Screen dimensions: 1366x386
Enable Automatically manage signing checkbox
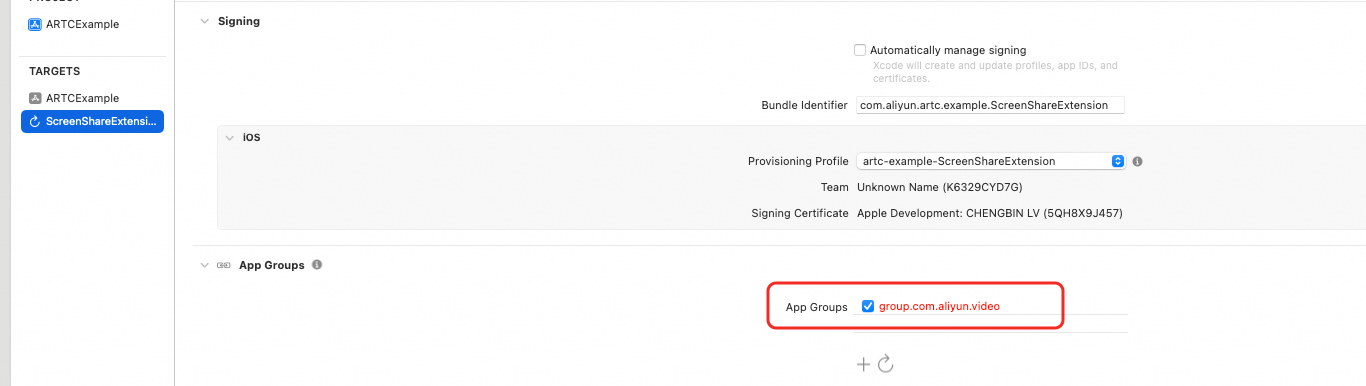[860, 50]
